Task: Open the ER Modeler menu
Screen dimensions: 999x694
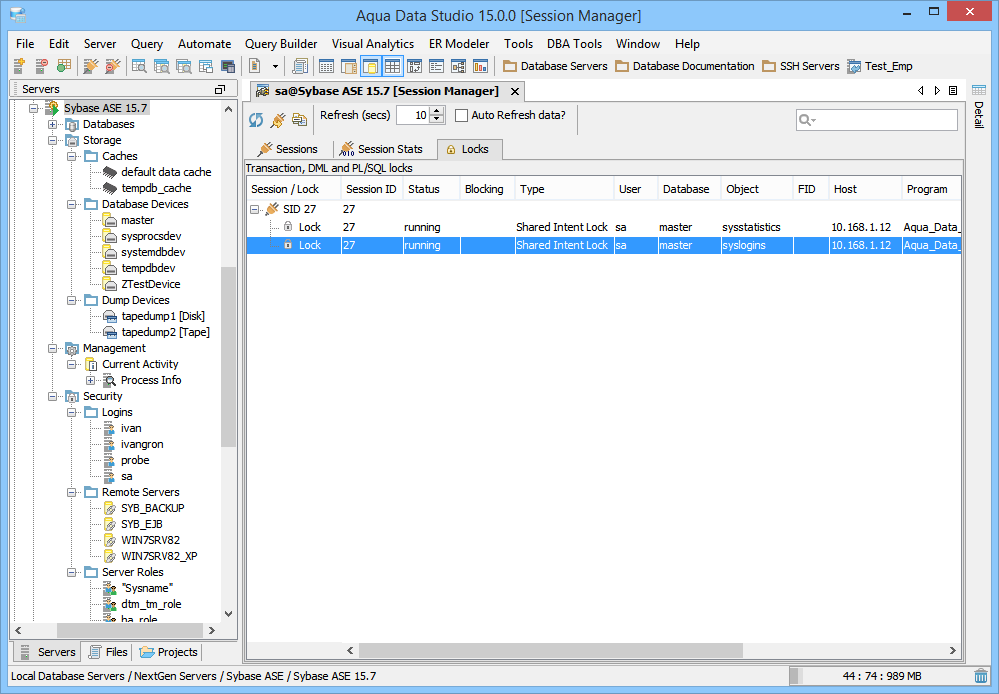Action: click(459, 43)
